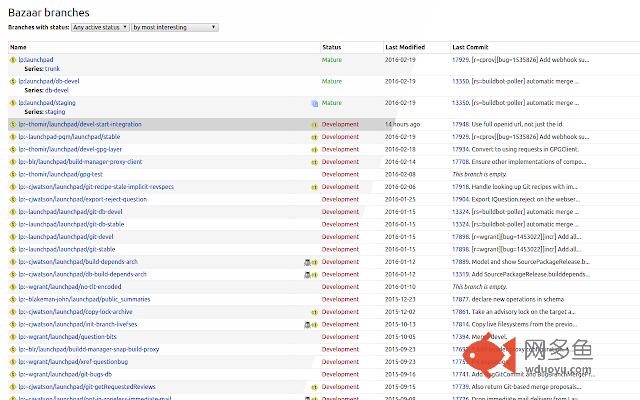Open revision 17877 last commit link
Screen dimensions: 640x400
point(461,299)
